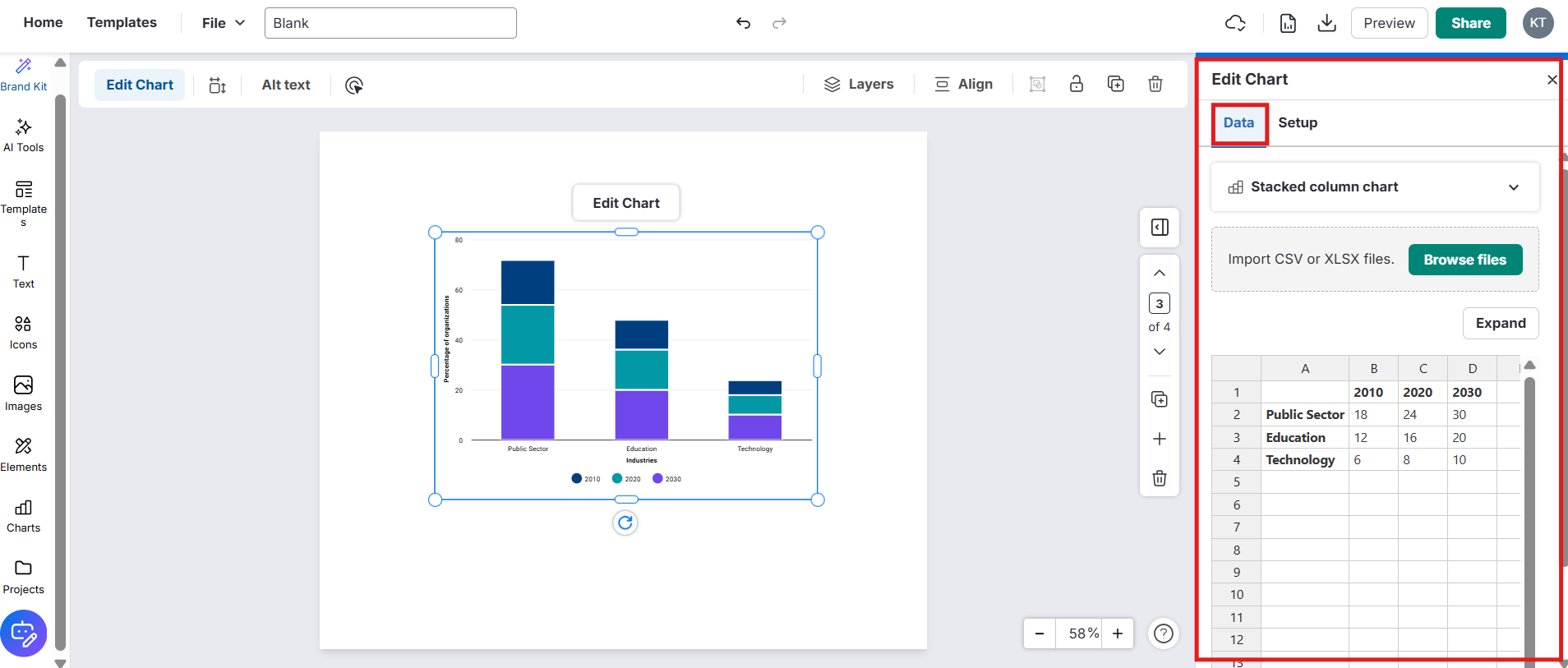The width and height of the screenshot is (1568, 668).
Task: Go to next page using down chevron
Action: [1160, 352]
